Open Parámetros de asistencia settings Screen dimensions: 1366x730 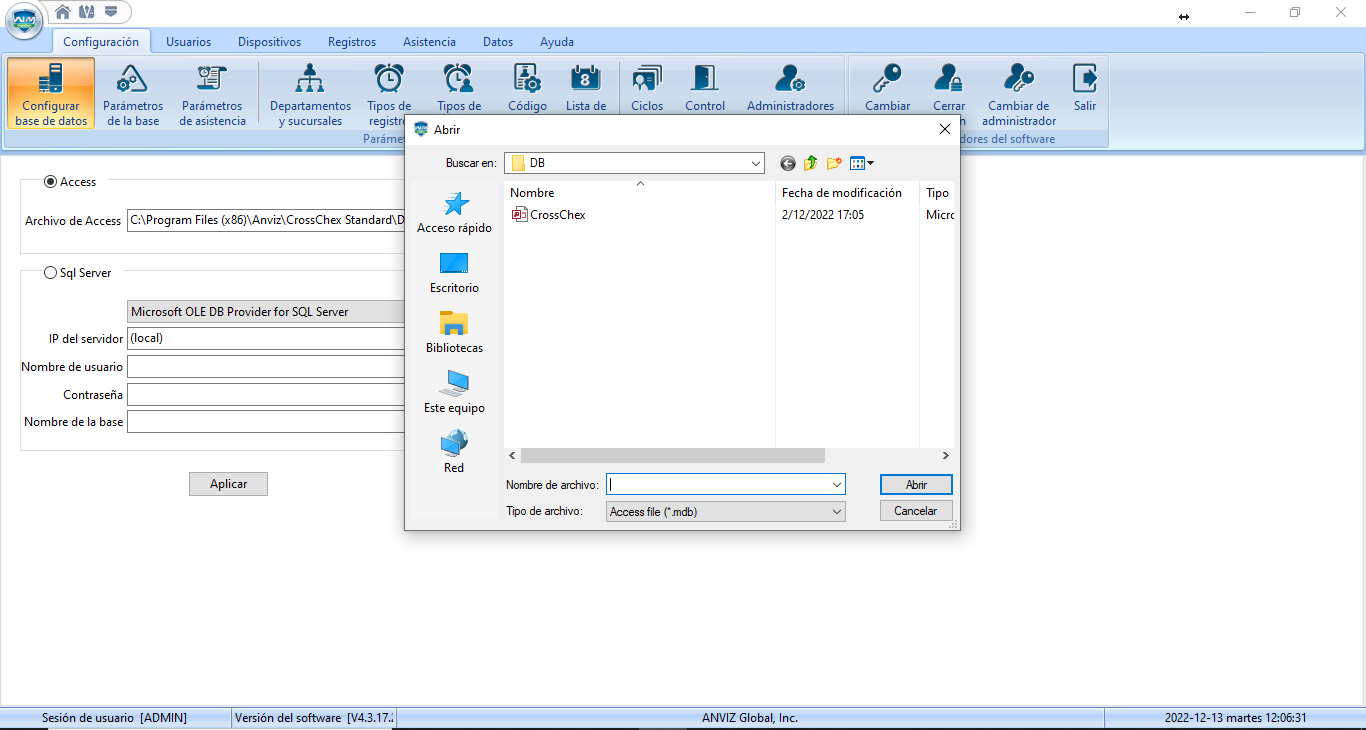[x=212, y=94]
